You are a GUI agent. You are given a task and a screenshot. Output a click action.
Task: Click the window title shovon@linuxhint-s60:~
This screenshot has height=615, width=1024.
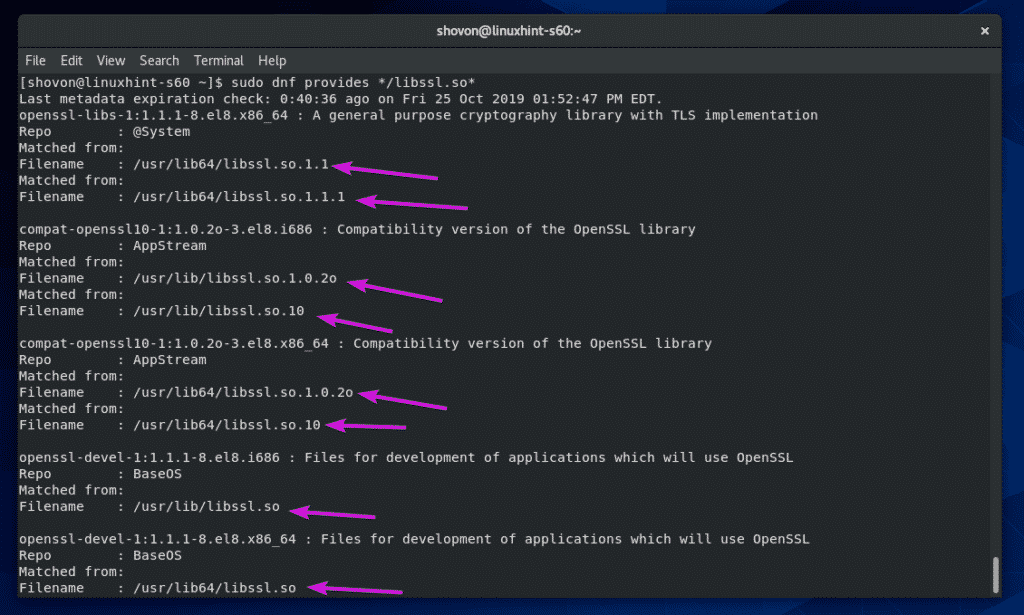pyautogui.click(x=509, y=31)
